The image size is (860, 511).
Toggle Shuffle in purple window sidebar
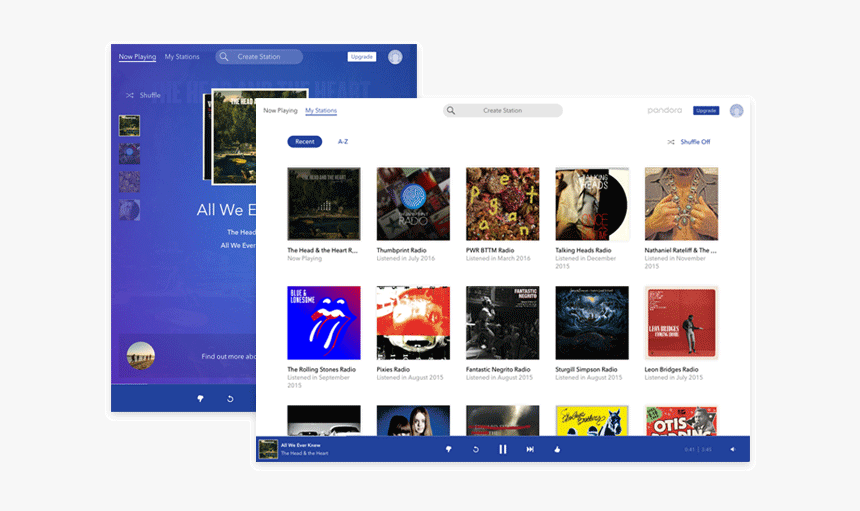[144, 95]
